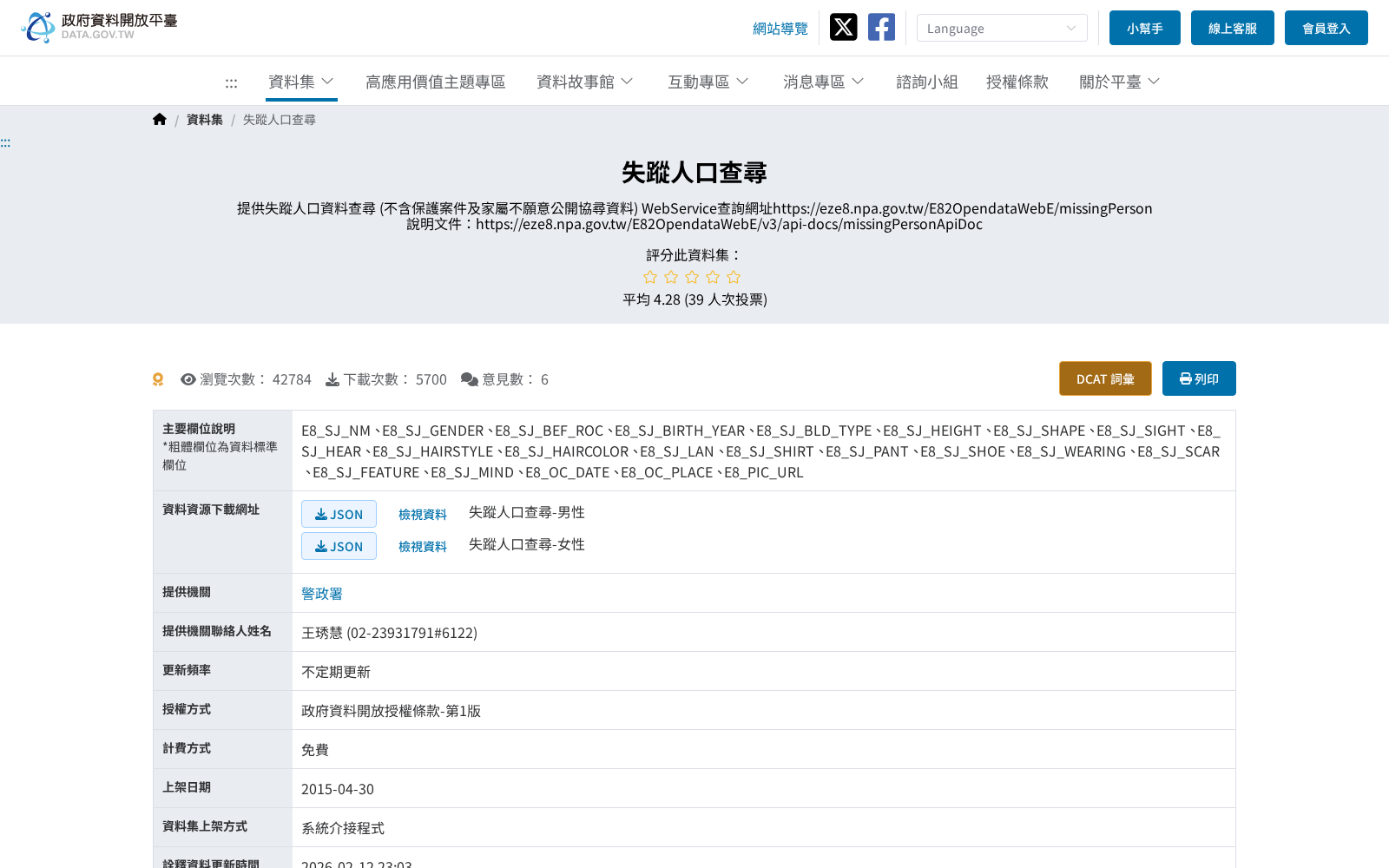Click the DCAT 詞彙 button
This screenshot has height=868, width=1389.
(x=1105, y=378)
